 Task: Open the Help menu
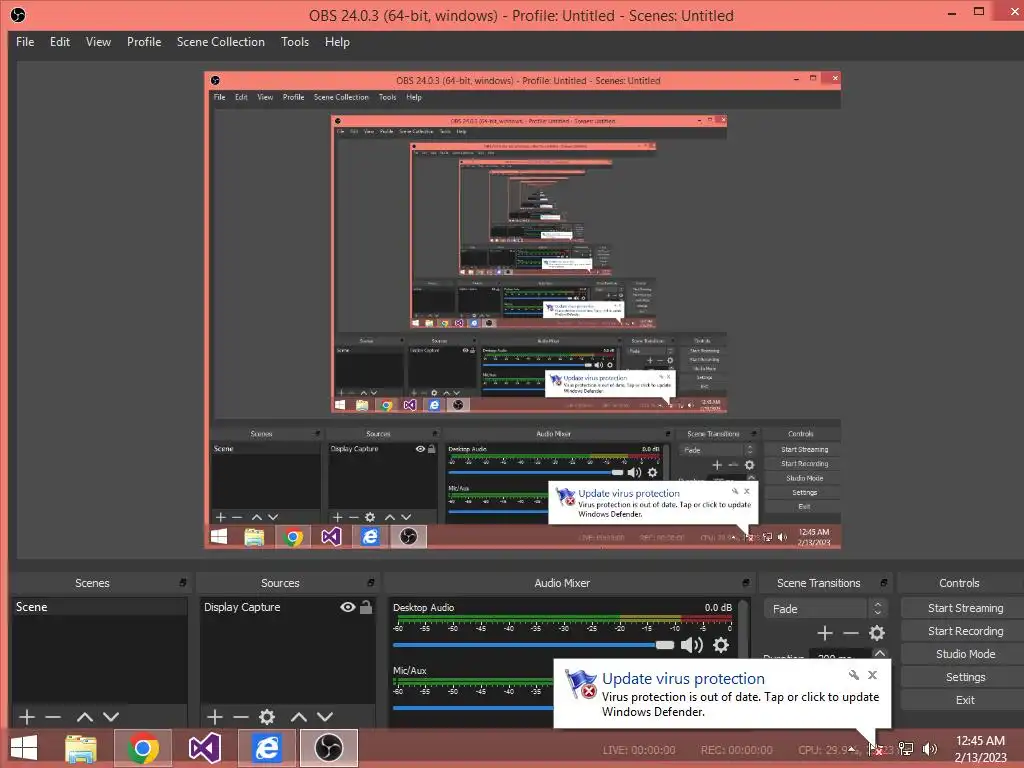pyautogui.click(x=337, y=42)
